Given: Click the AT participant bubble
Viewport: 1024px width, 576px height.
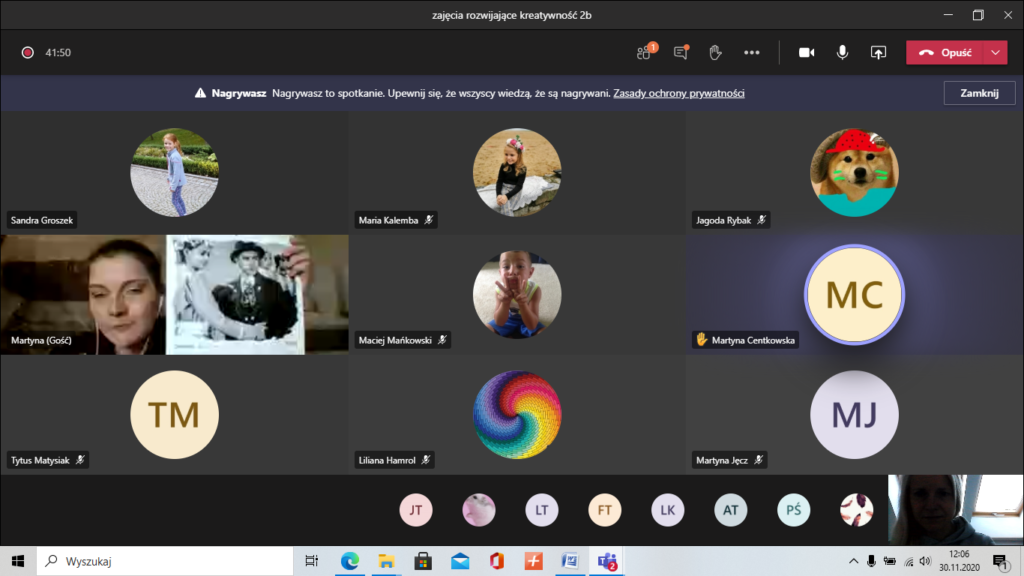Looking at the screenshot, I should 731,510.
